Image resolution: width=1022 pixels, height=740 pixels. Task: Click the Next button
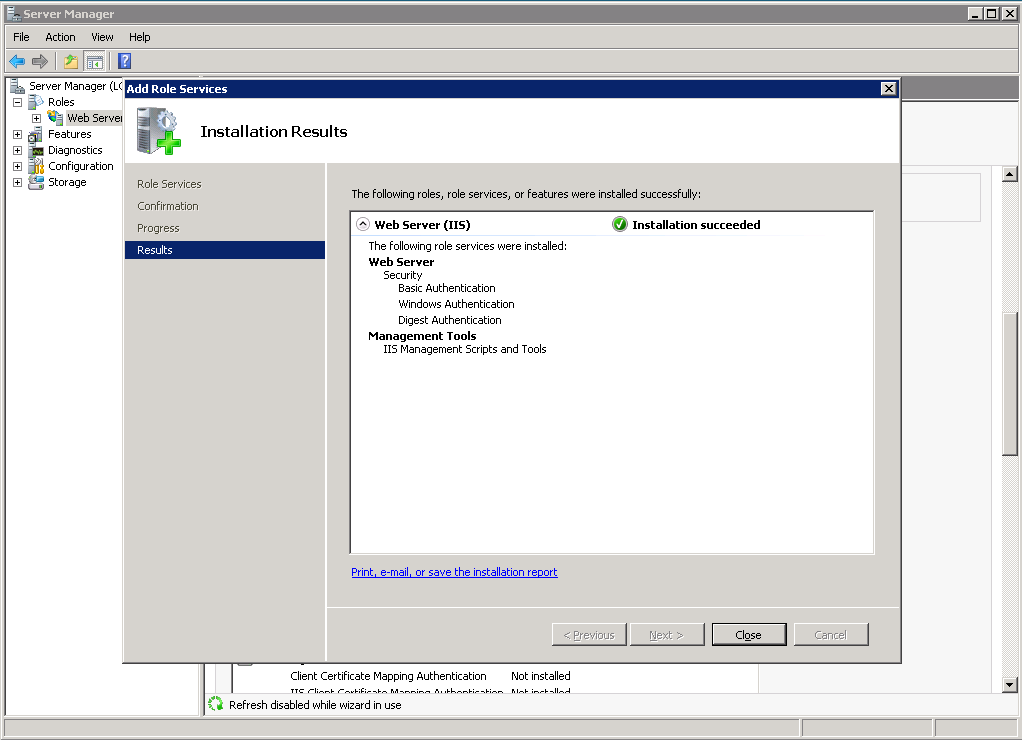[667, 634]
